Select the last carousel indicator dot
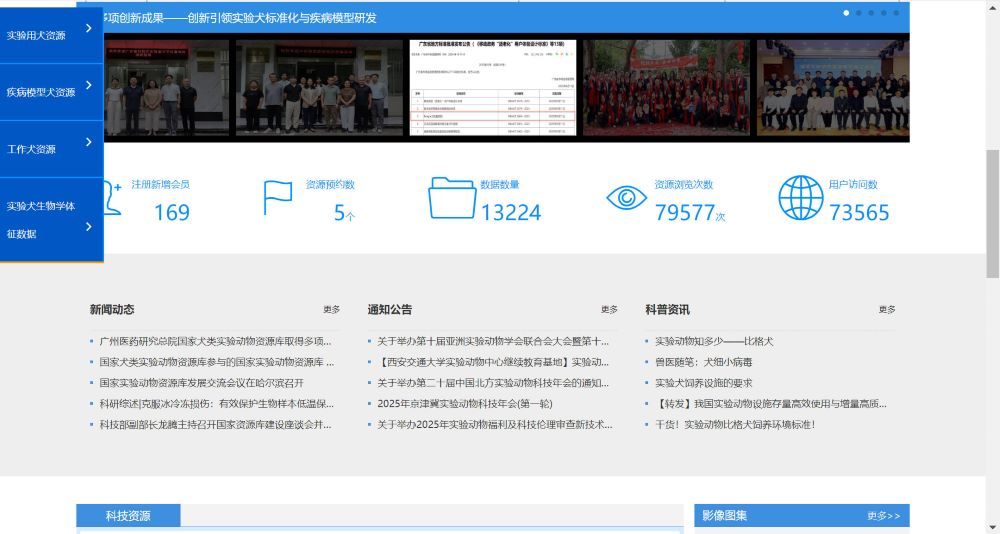 coord(896,13)
